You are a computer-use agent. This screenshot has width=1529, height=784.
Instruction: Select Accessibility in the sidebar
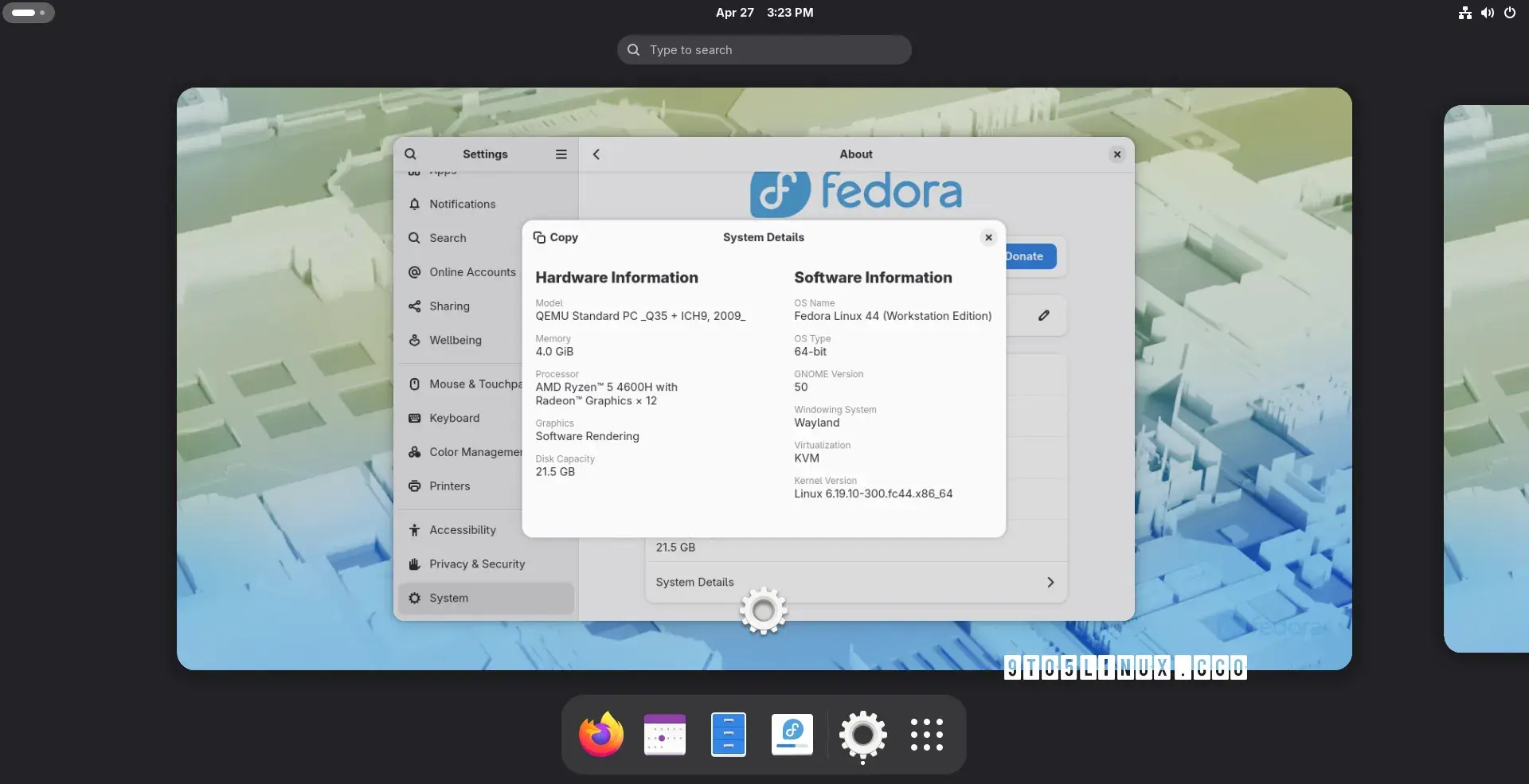pyautogui.click(x=462, y=530)
